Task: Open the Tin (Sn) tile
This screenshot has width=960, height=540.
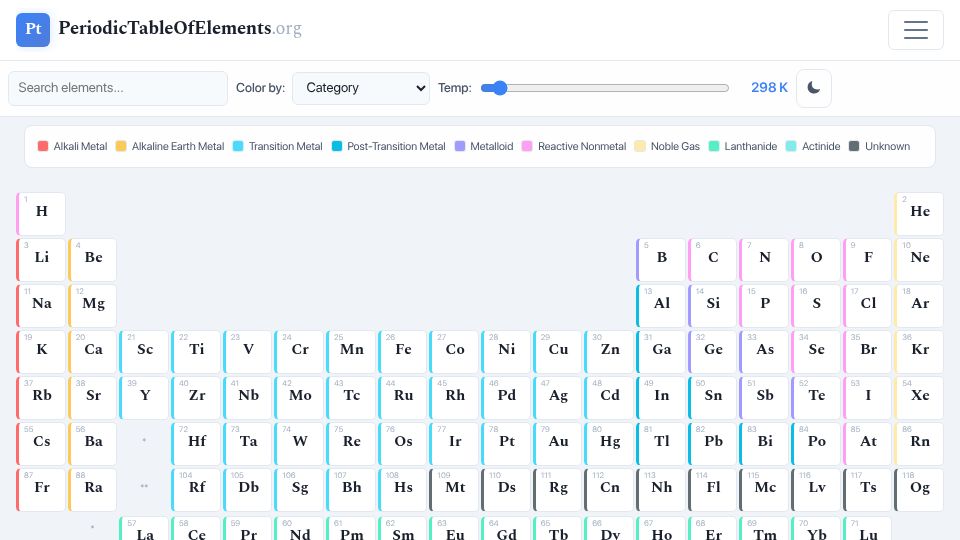Action: click(713, 398)
